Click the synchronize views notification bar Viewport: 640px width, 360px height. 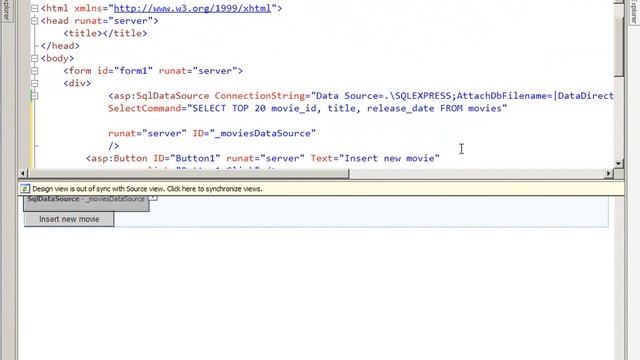pos(321,189)
